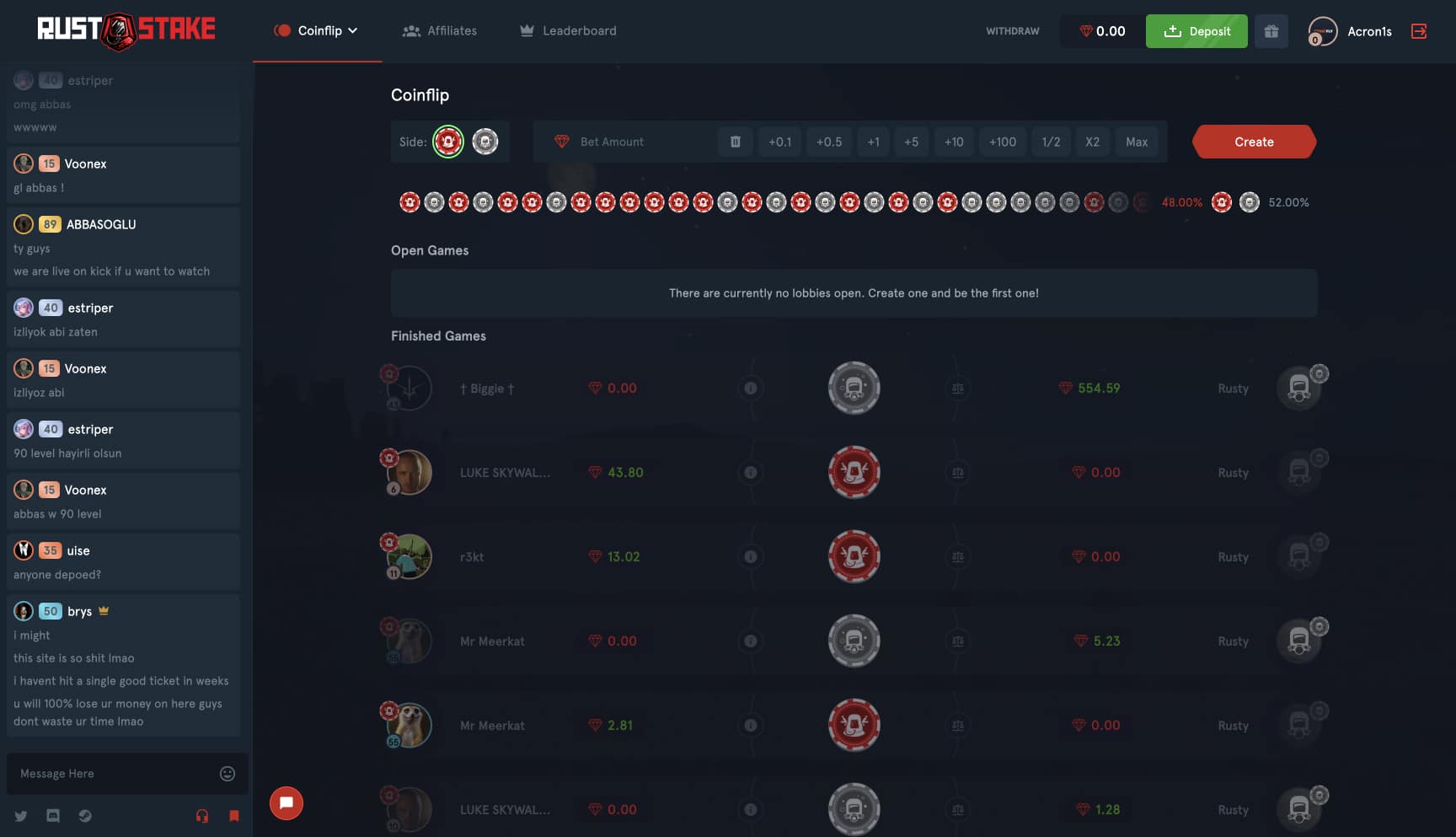
Task: Click the 554.59 winnings value
Action: click(1099, 389)
